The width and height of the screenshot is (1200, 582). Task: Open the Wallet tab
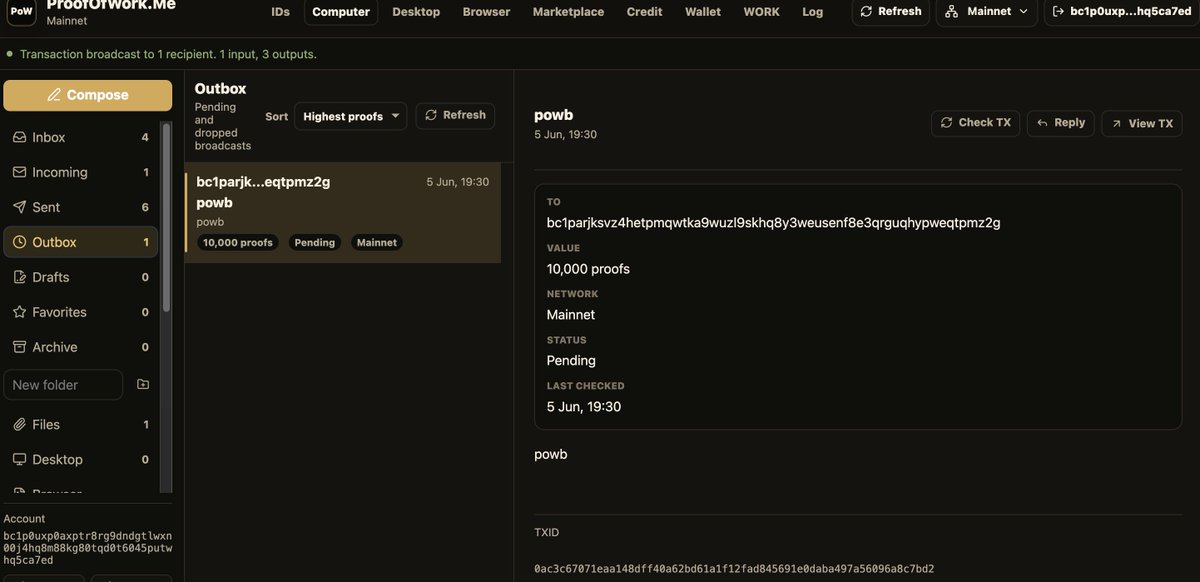(703, 12)
